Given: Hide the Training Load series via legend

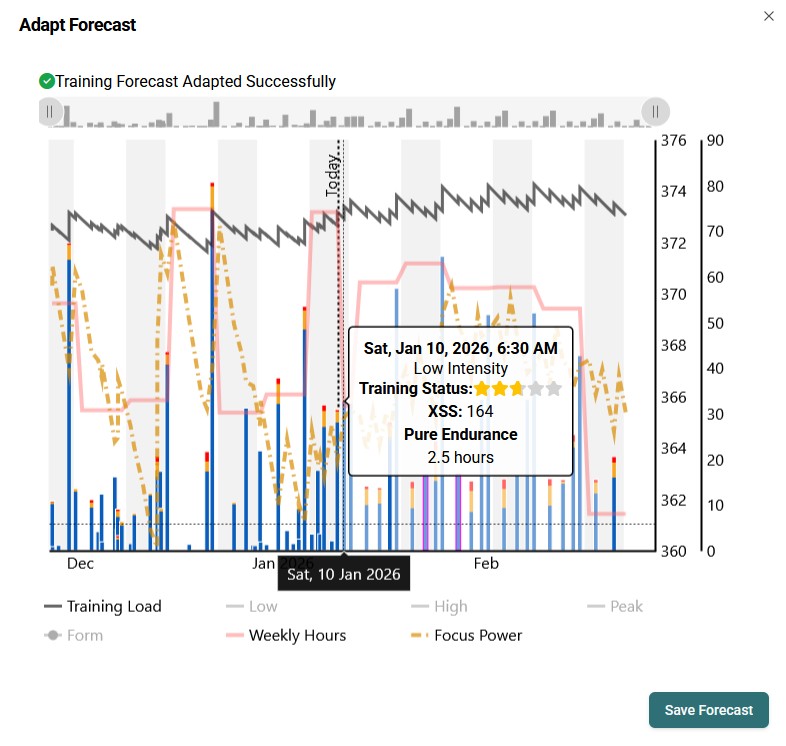Looking at the screenshot, I should [102, 606].
